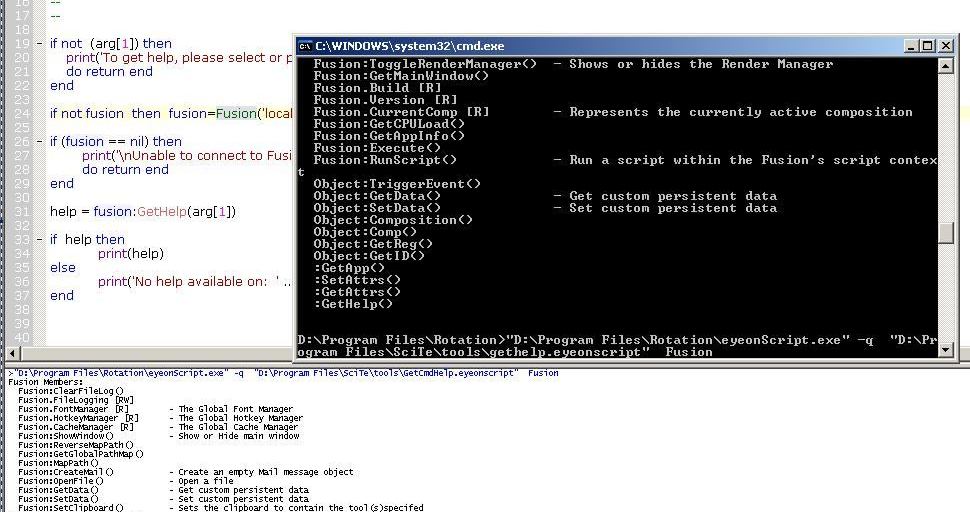Viewport: 970px width, 512px height.
Task: Click 'Fusion:ToggleRenderManager()' in the cmd window
Action: [425, 64]
